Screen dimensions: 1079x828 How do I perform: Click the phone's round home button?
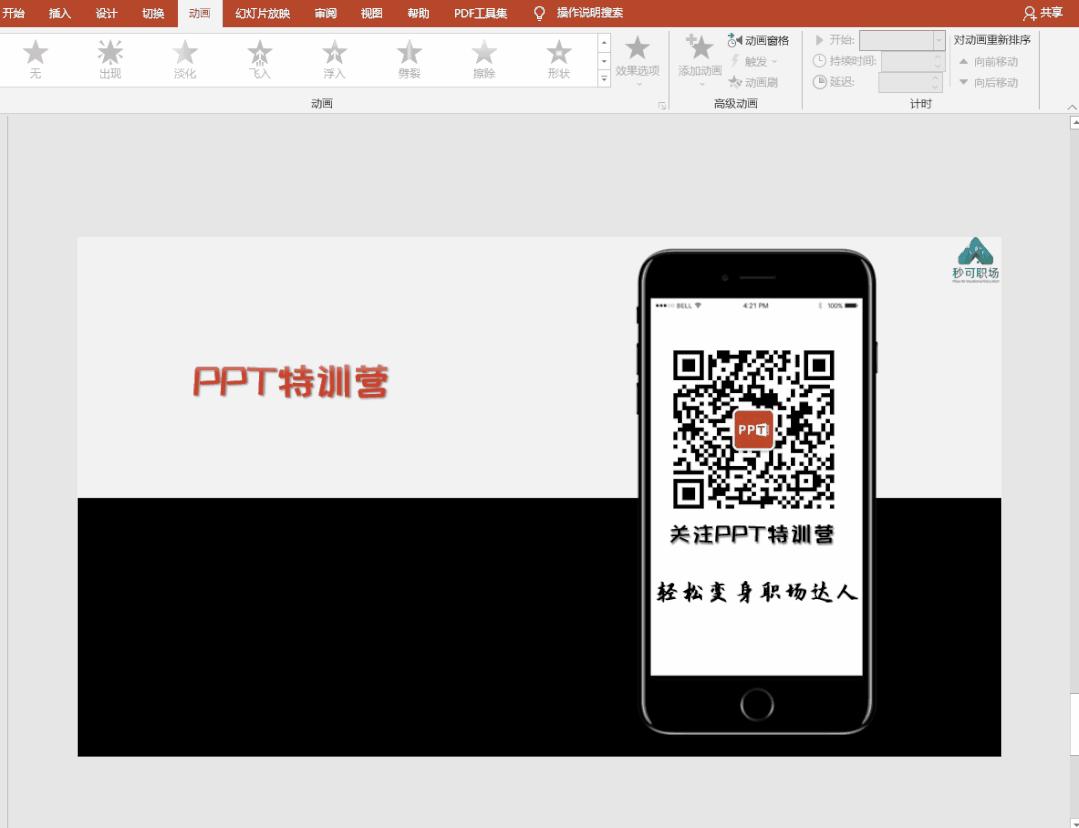pyautogui.click(x=757, y=704)
